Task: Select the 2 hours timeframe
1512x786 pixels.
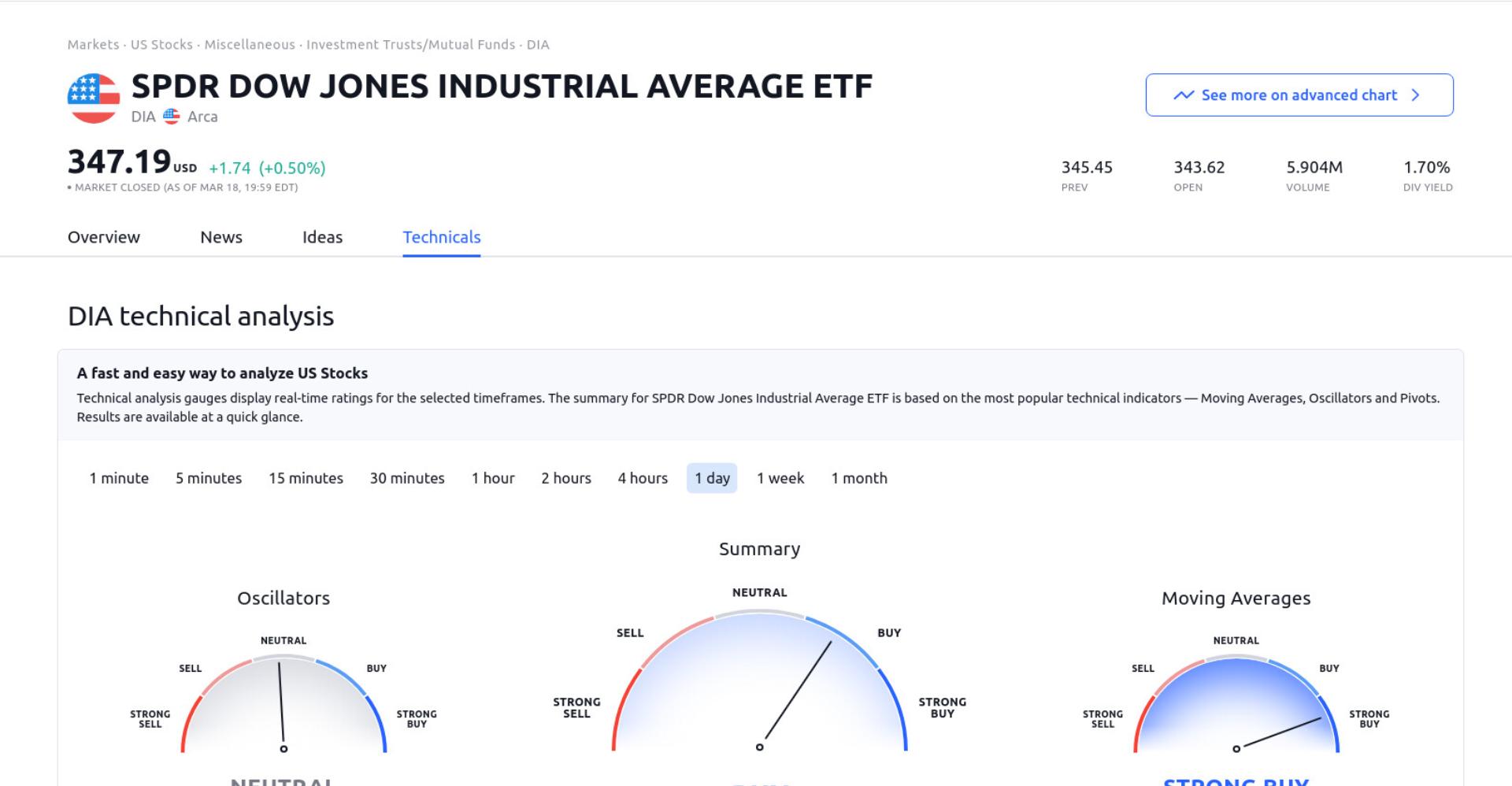Action: [x=566, y=478]
